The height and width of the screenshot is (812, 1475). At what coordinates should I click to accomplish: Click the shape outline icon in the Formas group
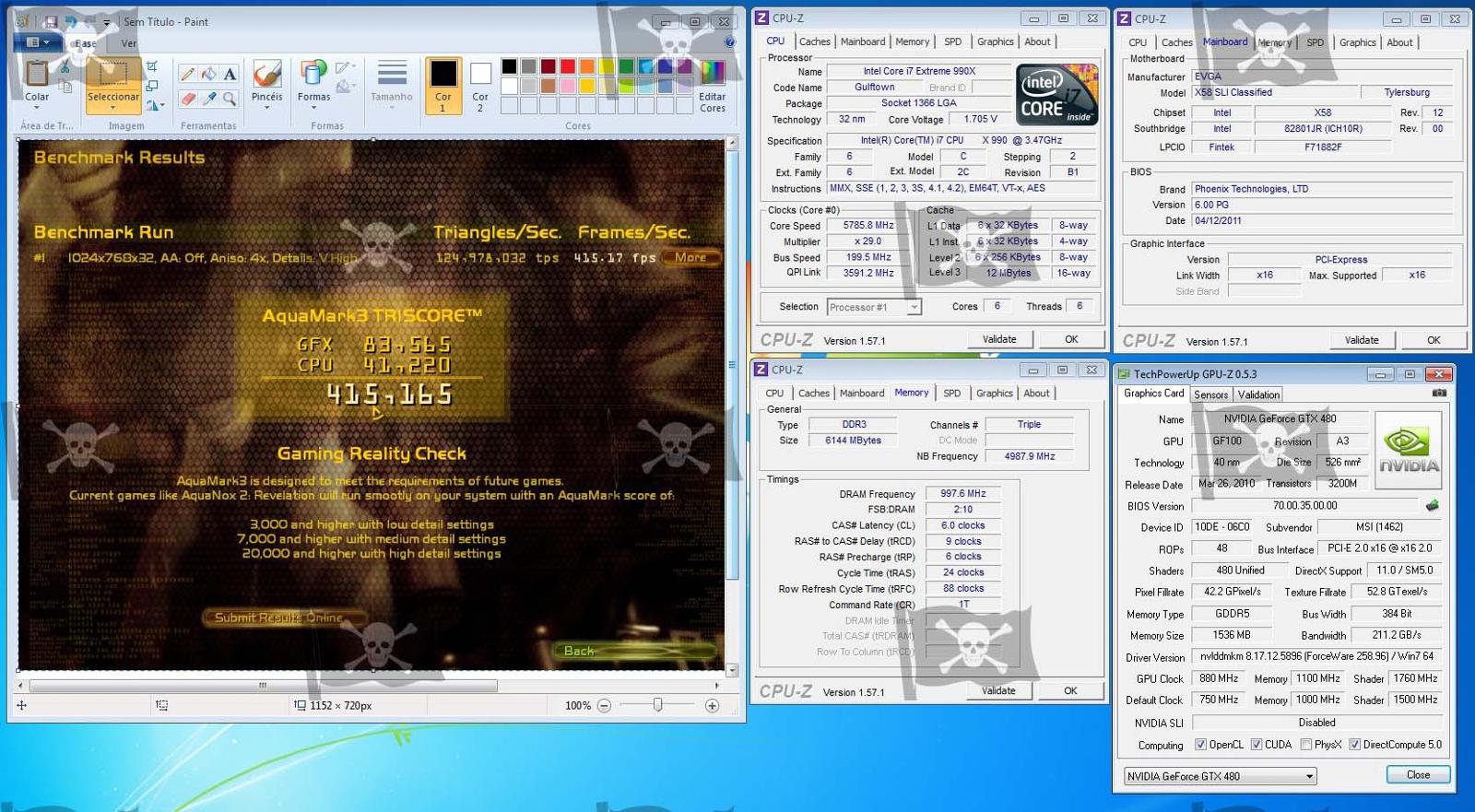click(343, 67)
